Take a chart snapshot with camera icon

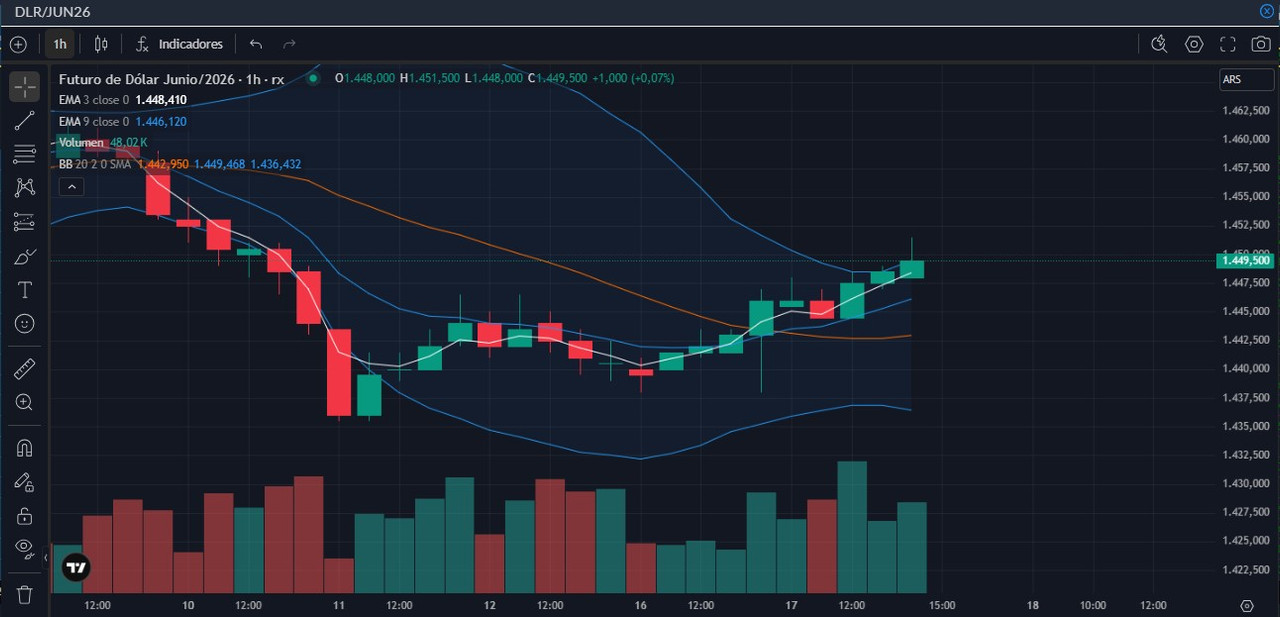1262,44
